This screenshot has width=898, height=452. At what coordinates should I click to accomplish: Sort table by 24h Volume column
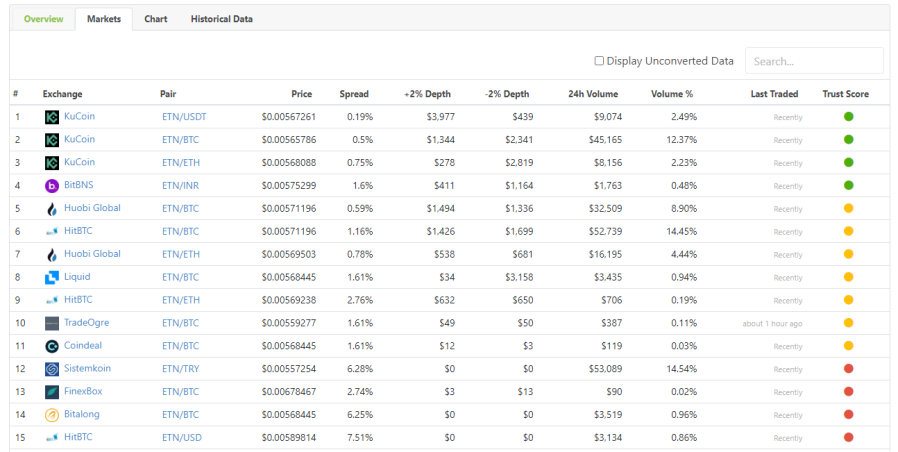tap(595, 94)
